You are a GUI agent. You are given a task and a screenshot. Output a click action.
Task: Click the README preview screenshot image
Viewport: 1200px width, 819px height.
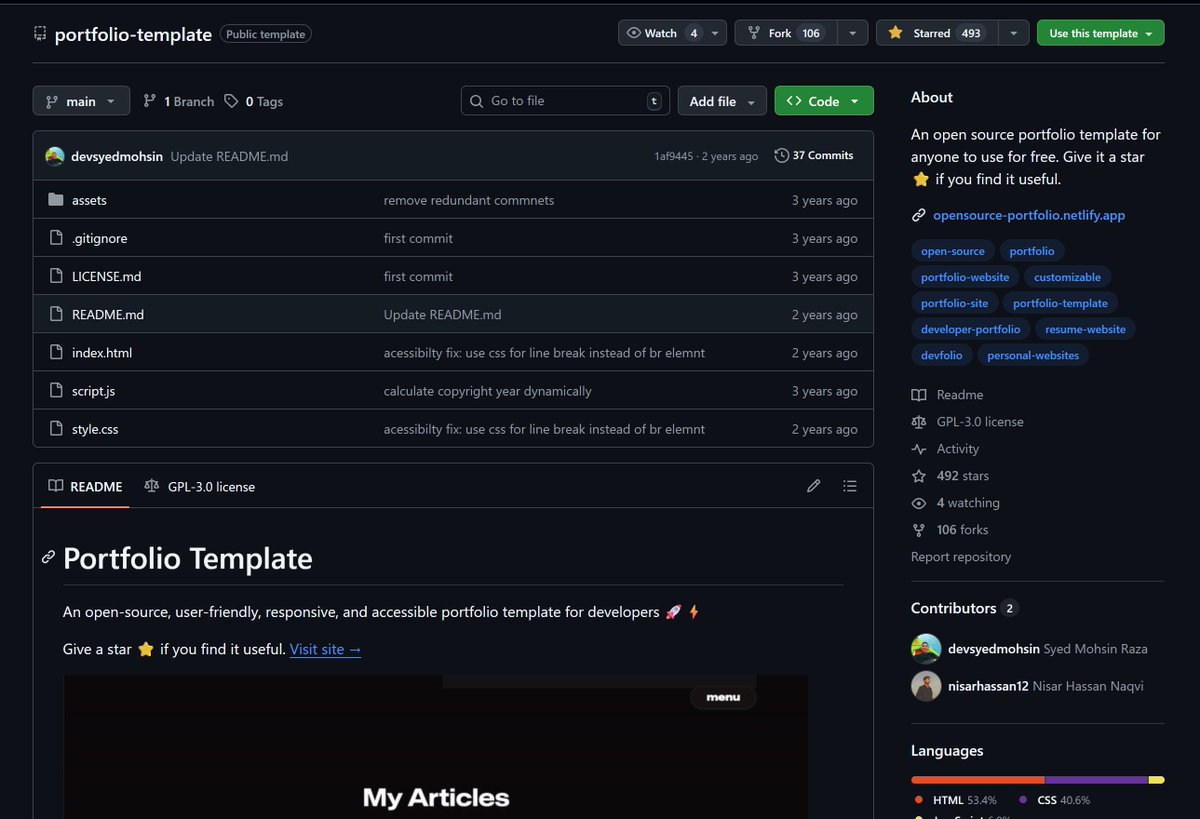pyautogui.click(x=435, y=747)
